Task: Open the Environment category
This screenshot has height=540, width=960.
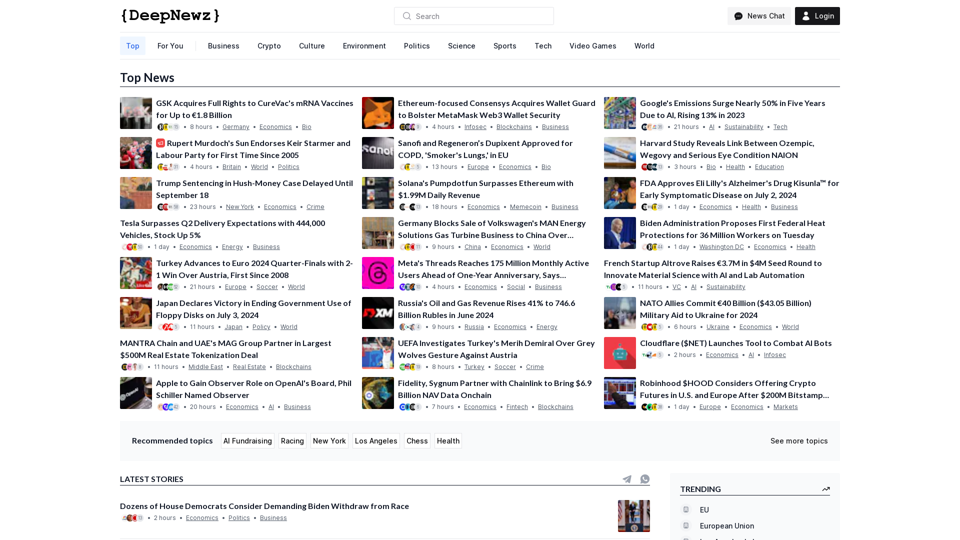Action: pos(364,46)
